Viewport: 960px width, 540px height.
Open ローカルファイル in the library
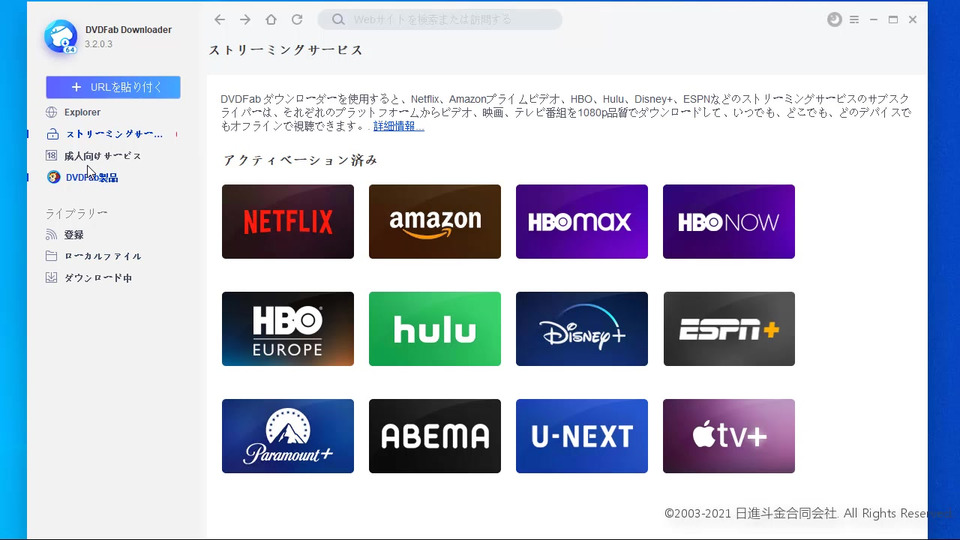click(x=103, y=256)
